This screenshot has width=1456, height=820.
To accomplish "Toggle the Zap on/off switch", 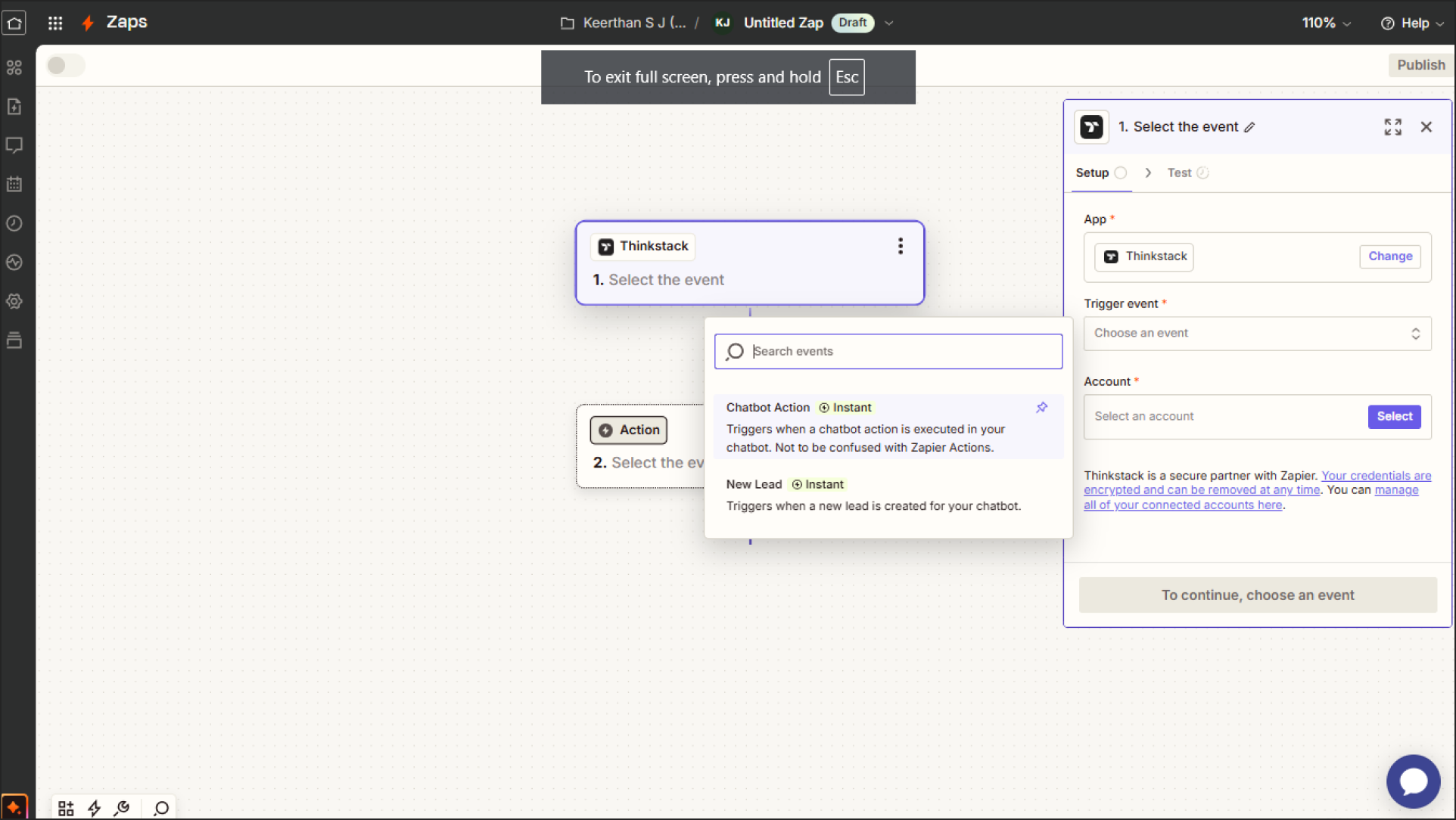I will pos(65,65).
